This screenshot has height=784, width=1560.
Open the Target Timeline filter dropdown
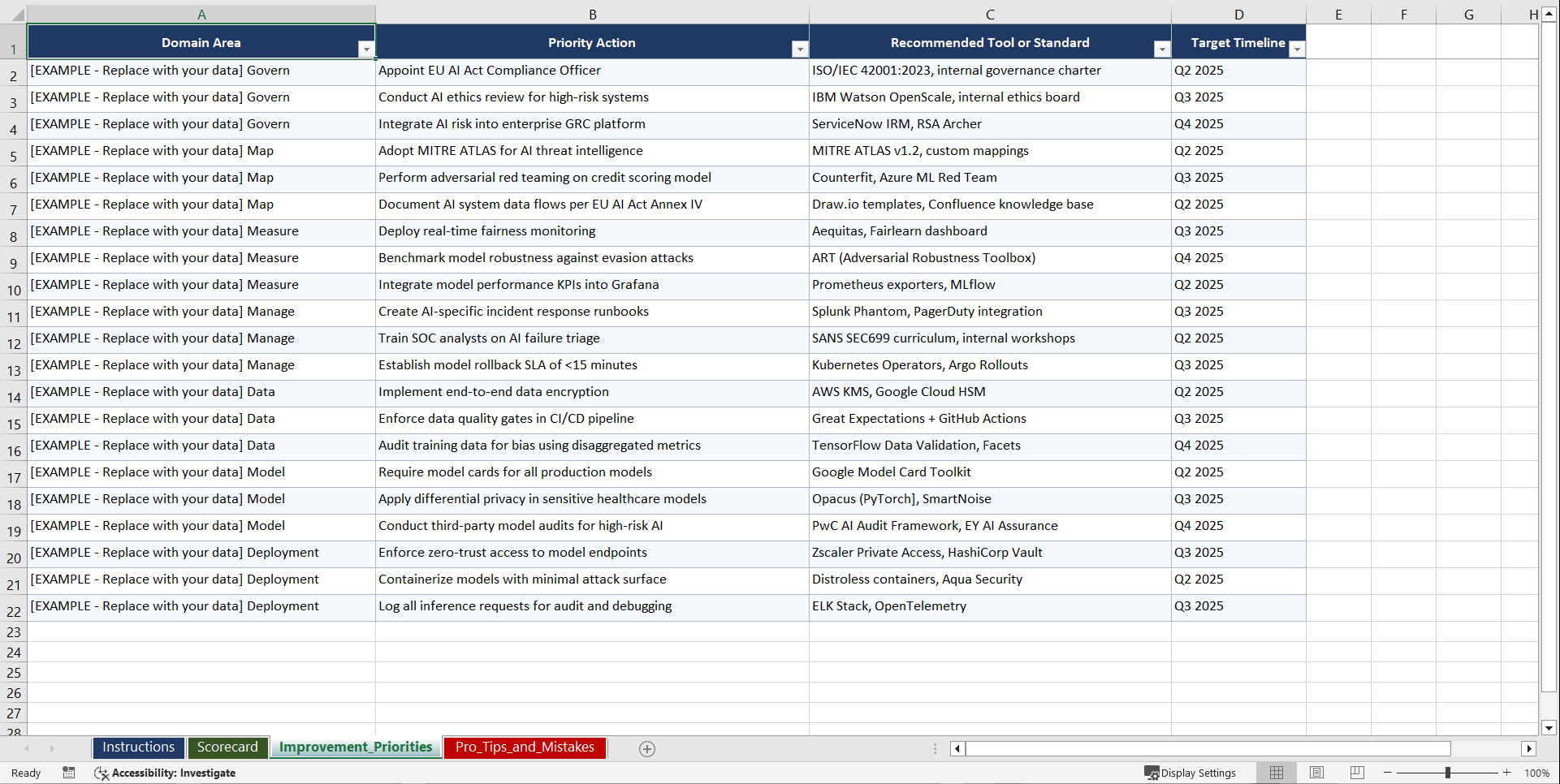1297,49
